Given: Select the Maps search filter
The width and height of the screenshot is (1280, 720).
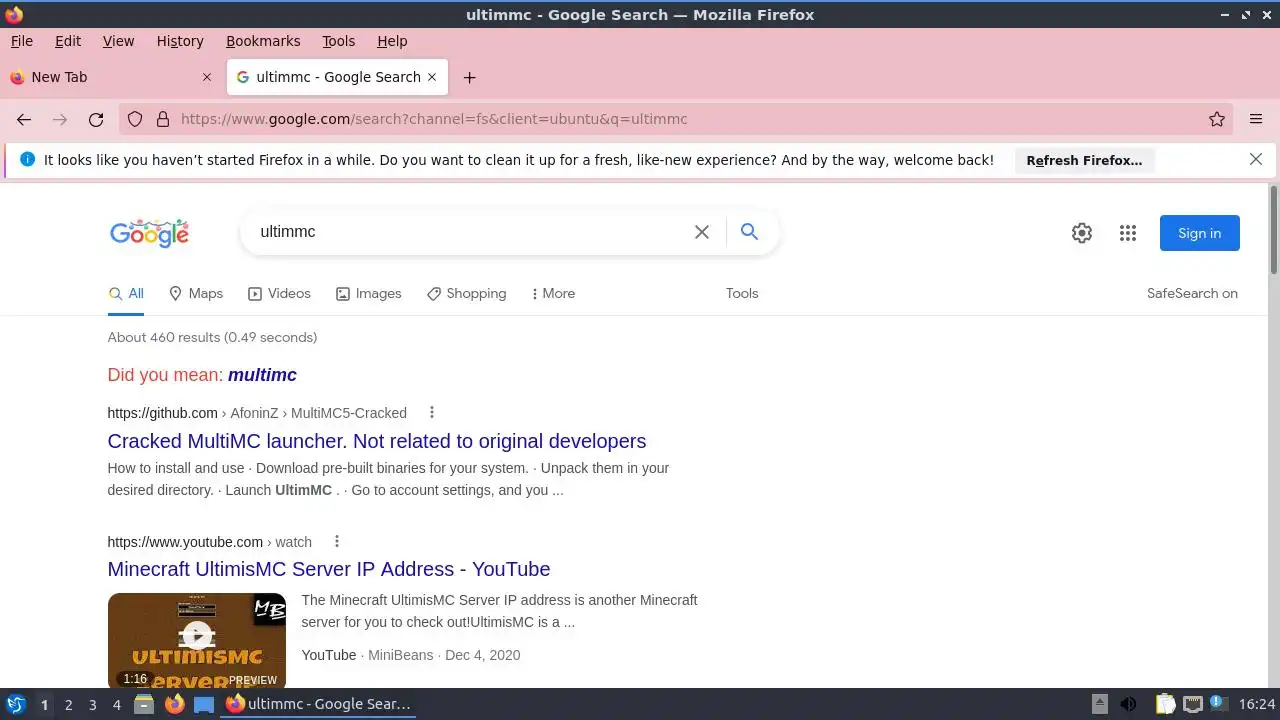Looking at the screenshot, I should [x=196, y=293].
